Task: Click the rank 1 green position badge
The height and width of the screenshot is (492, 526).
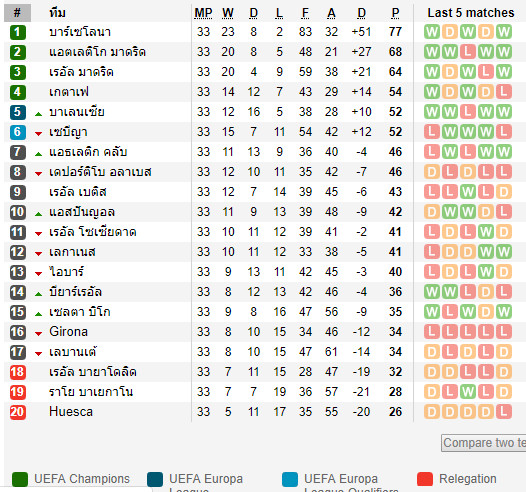Action: [x=17, y=32]
